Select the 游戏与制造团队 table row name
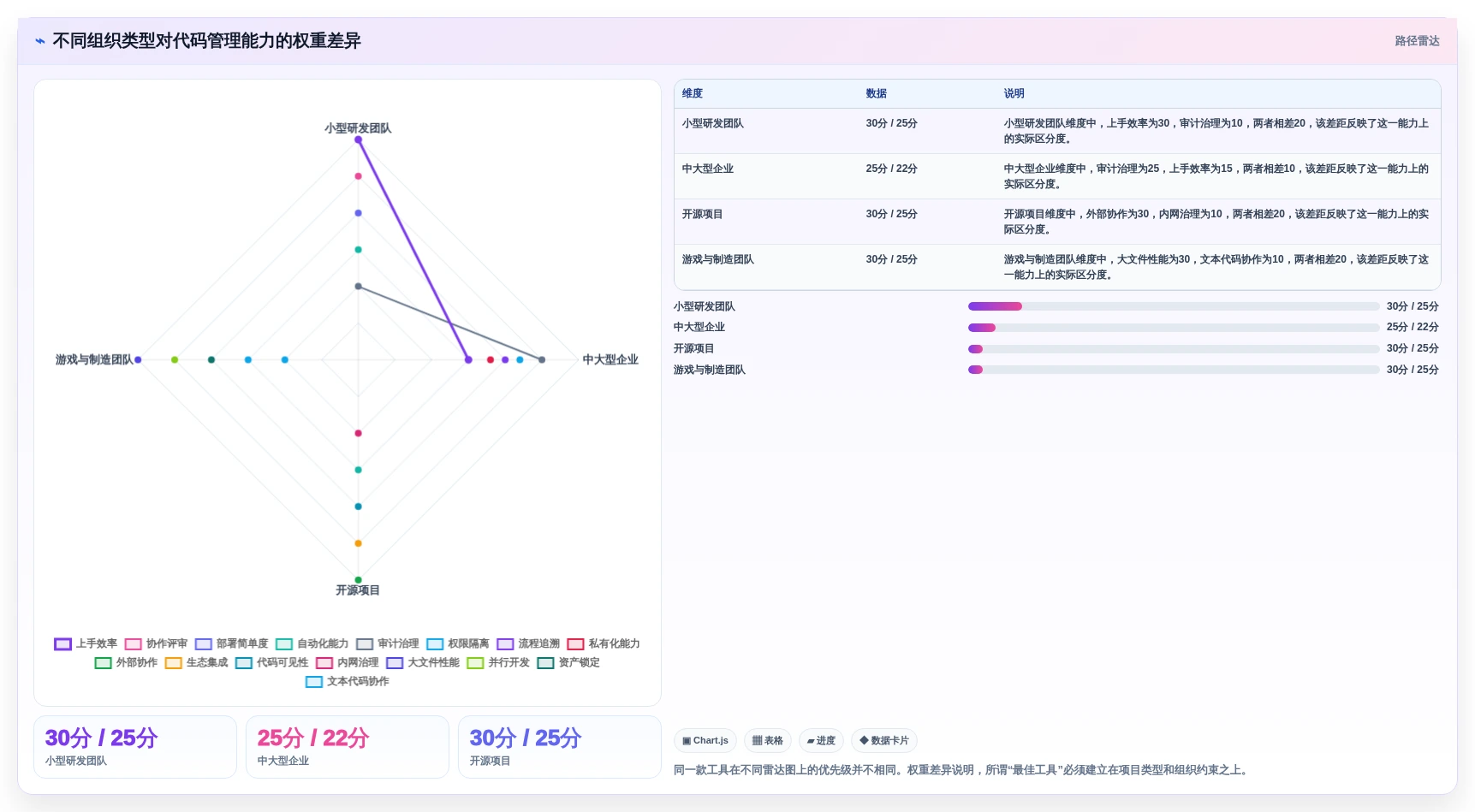 click(x=717, y=260)
